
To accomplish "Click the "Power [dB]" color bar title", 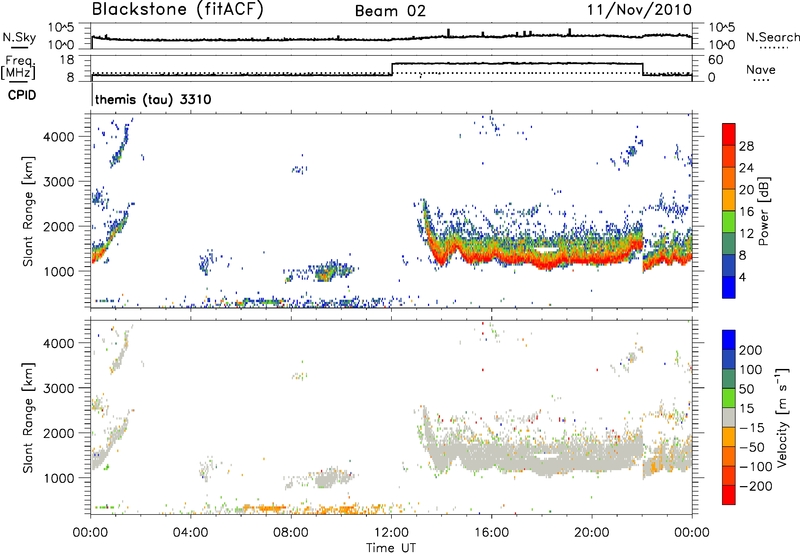I will point(763,211).
